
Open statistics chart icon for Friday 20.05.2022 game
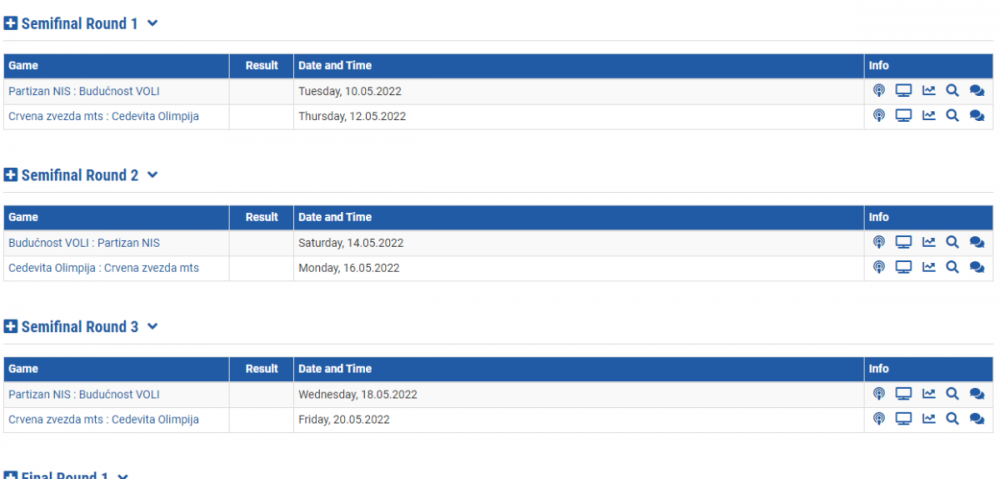click(928, 419)
